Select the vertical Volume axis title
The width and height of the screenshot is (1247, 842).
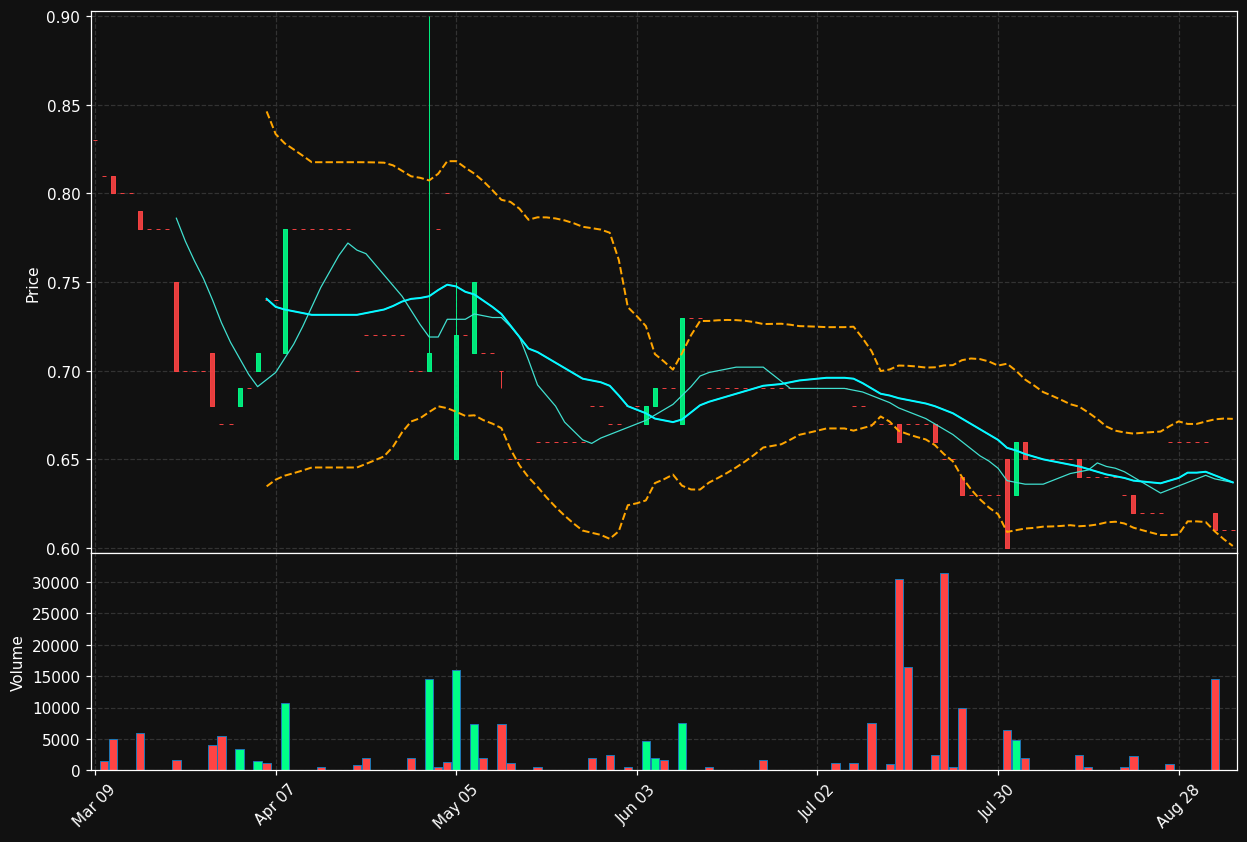point(17,663)
